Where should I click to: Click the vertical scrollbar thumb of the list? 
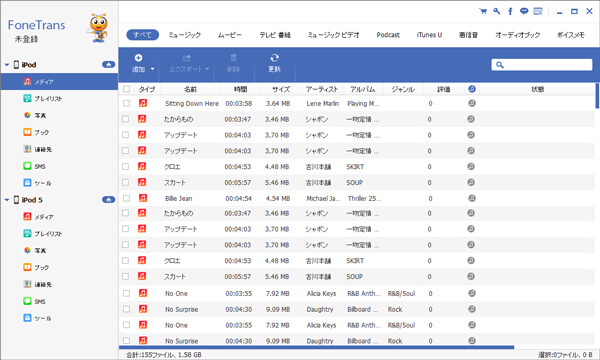(597, 96)
